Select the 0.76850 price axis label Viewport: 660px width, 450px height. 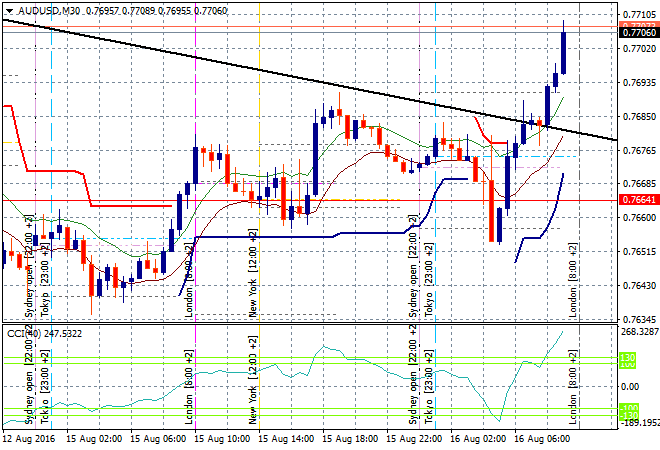pyautogui.click(x=639, y=117)
